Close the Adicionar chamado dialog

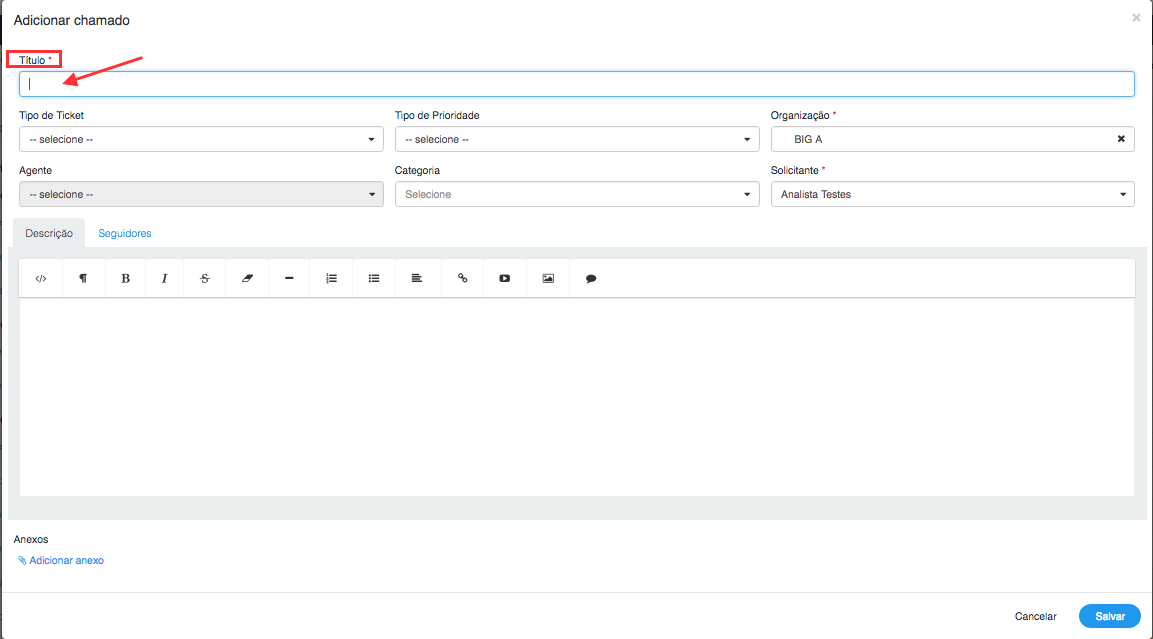coord(1136,18)
